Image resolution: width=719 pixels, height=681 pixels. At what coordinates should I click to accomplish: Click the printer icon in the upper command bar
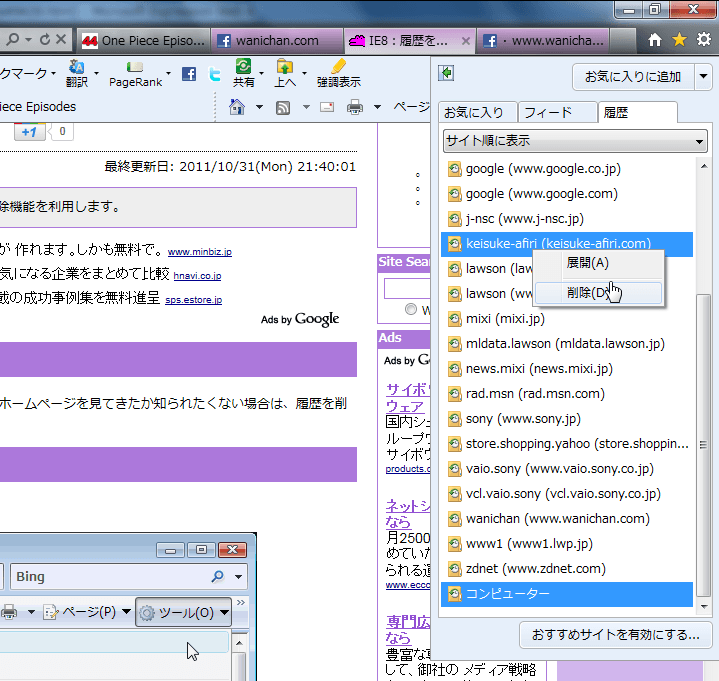click(x=355, y=107)
